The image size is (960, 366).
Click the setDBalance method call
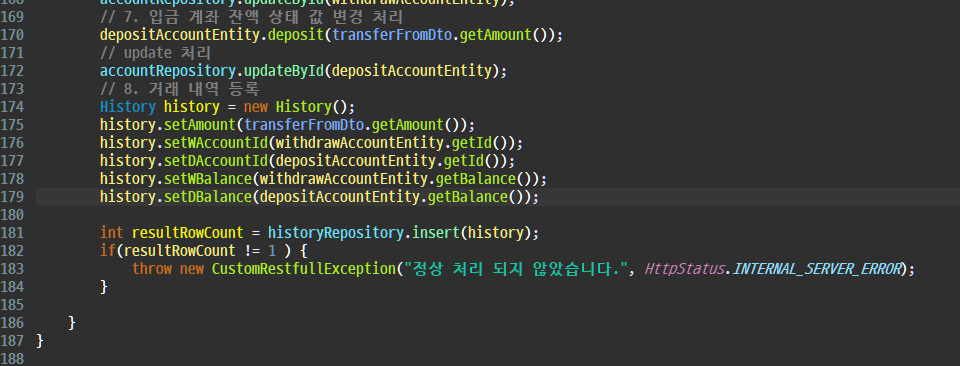pyautogui.click(x=208, y=197)
